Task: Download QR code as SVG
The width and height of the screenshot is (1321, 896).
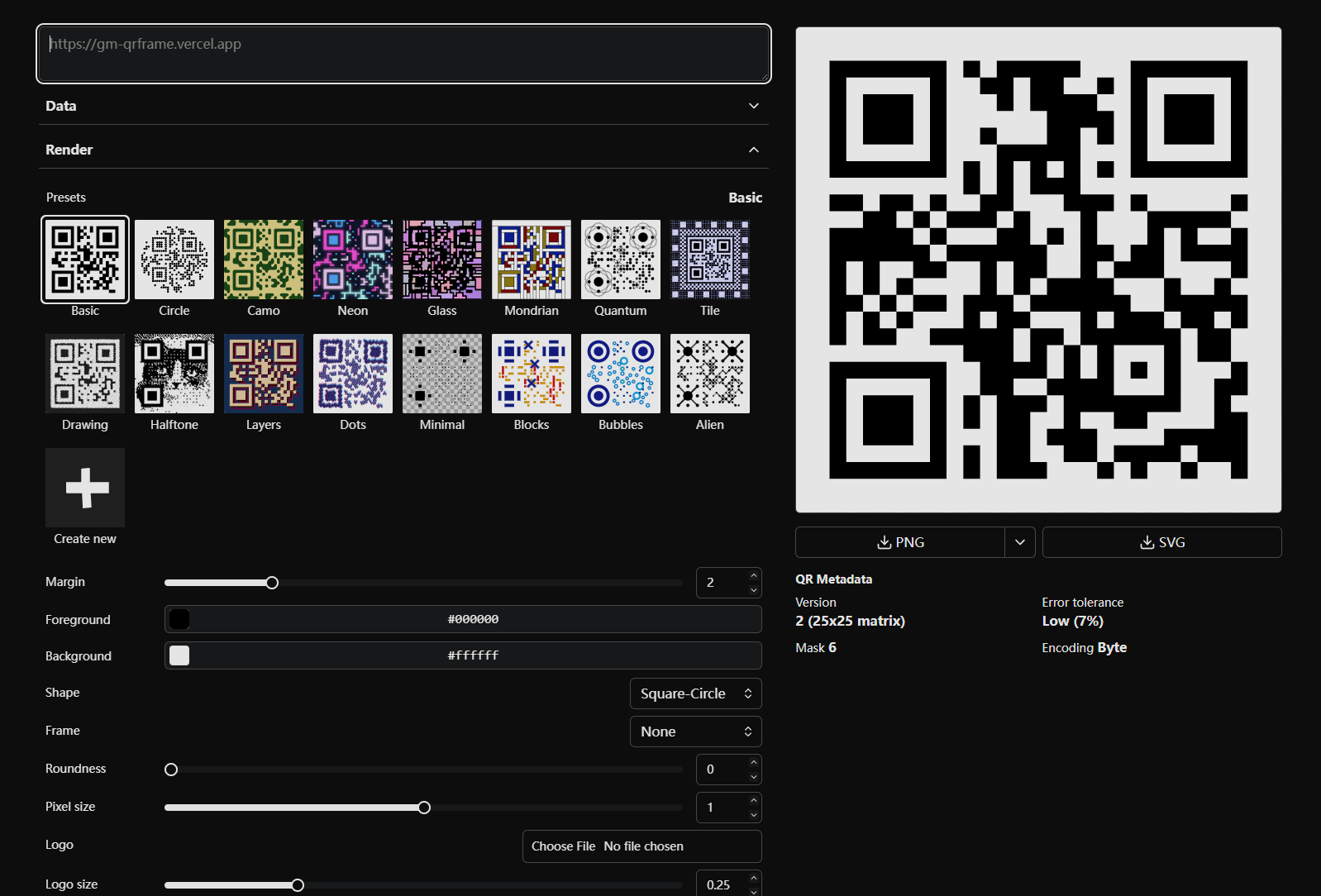Action: (1161, 542)
